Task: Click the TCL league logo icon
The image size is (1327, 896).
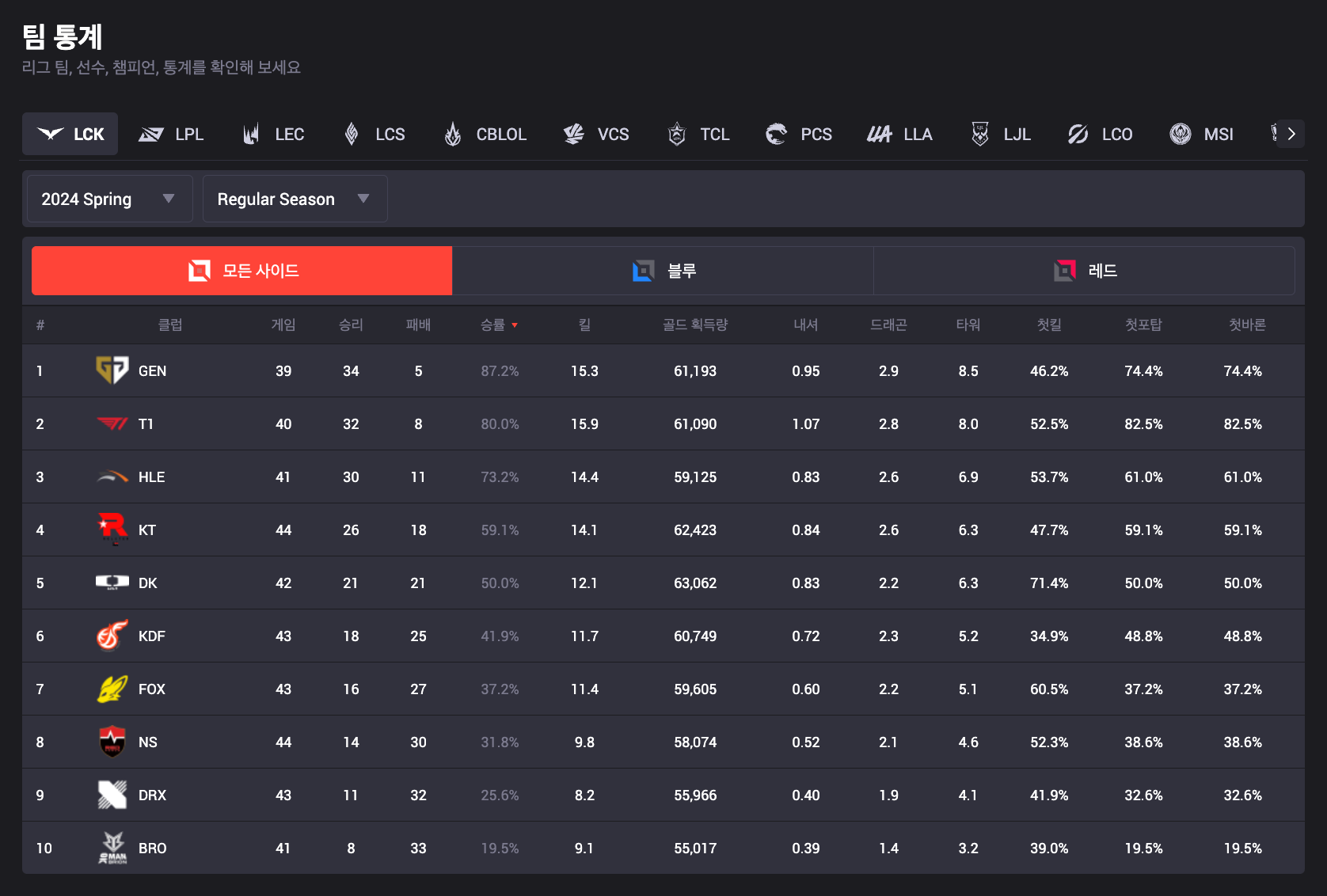Action: pos(677,134)
